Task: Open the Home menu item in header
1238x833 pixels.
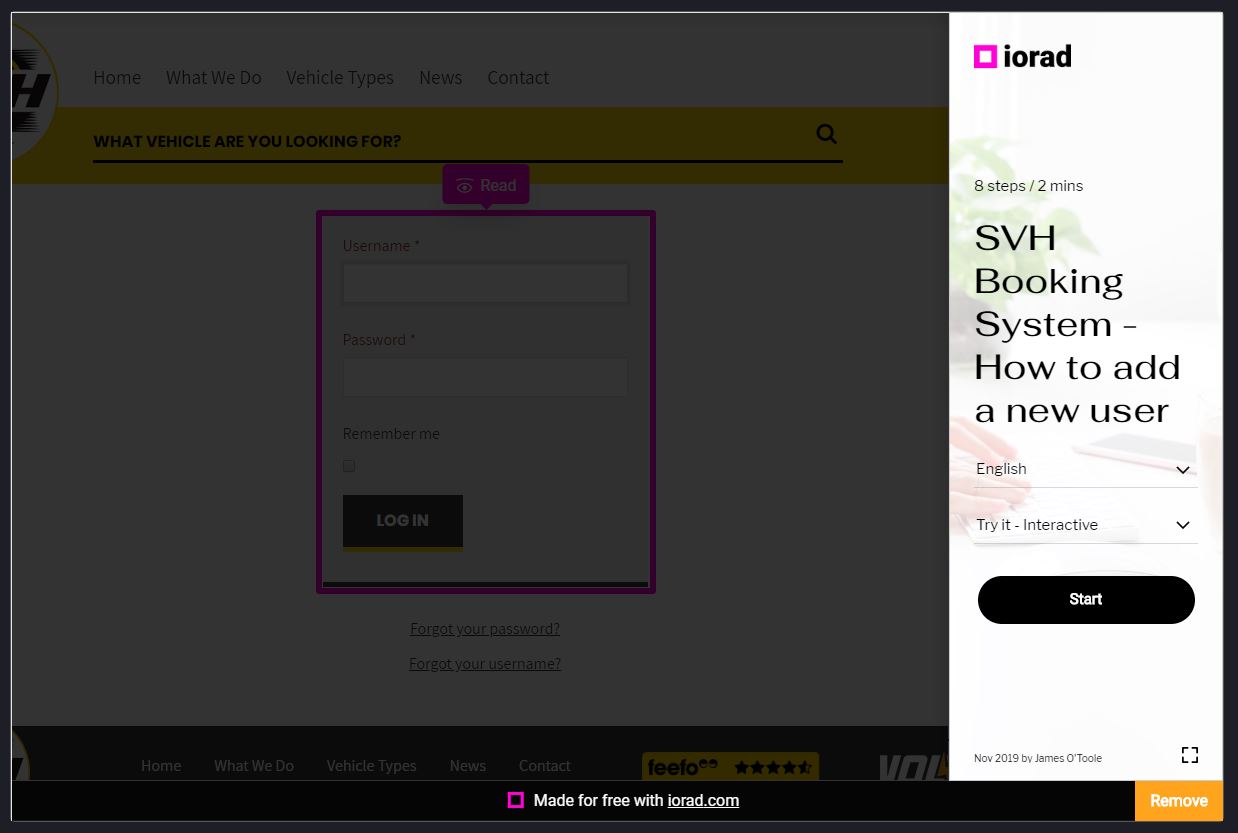Action: pyautogui.click(x=117, y=78)
